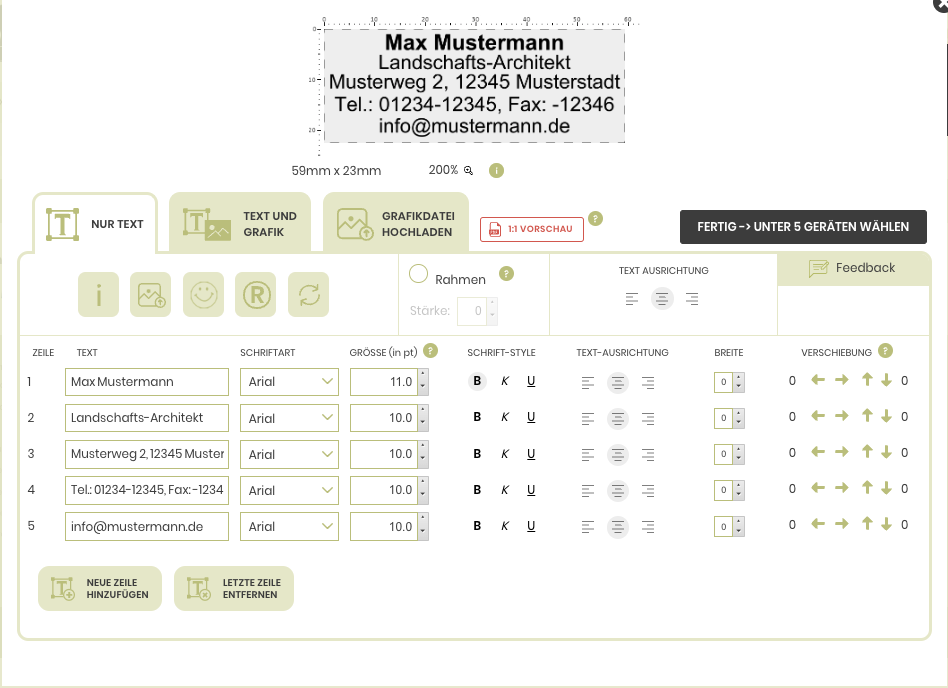Open row 4 Arial font dropdown
The width and height of the screenshot is (948, 688).
point(289,490)
